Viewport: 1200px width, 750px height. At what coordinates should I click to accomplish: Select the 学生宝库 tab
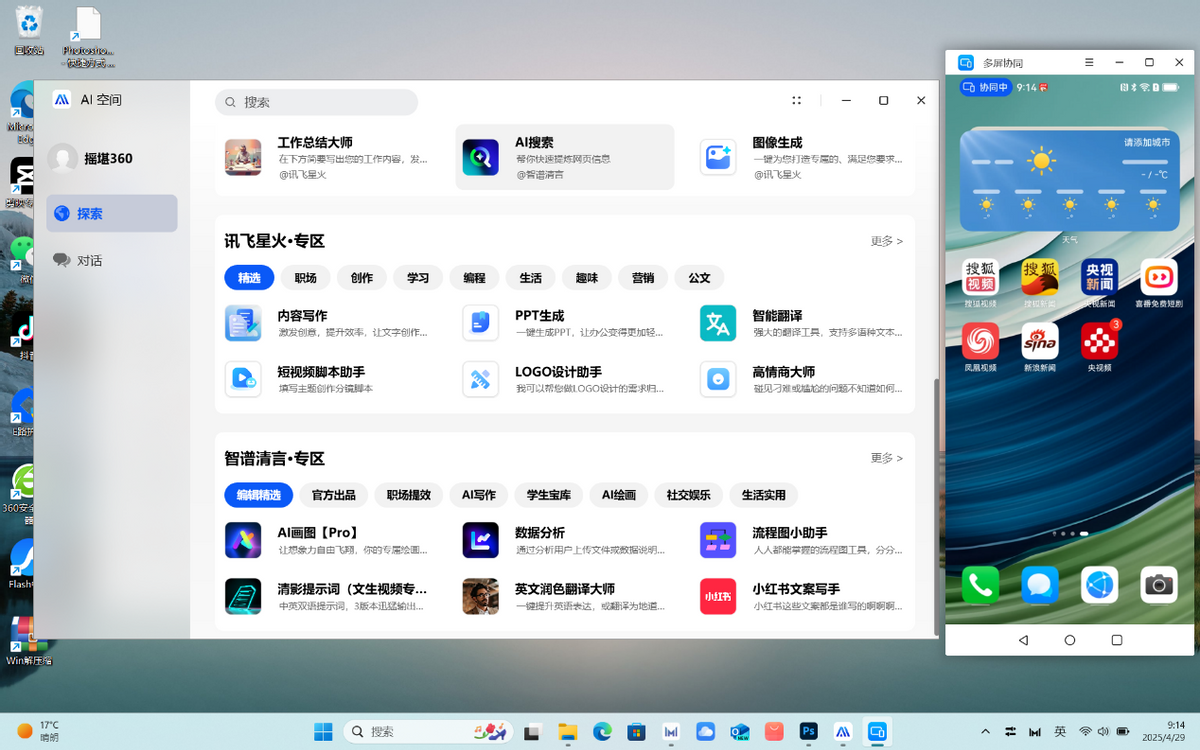click(549, 495)
